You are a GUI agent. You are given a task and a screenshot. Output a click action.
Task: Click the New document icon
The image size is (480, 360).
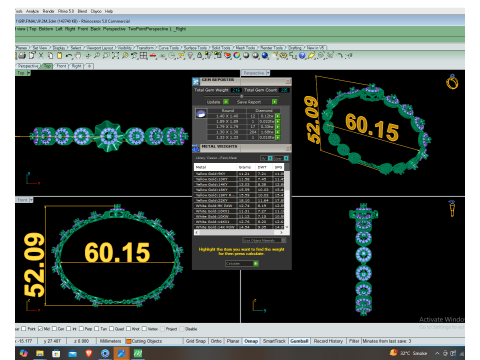click(x=32, y=56)
